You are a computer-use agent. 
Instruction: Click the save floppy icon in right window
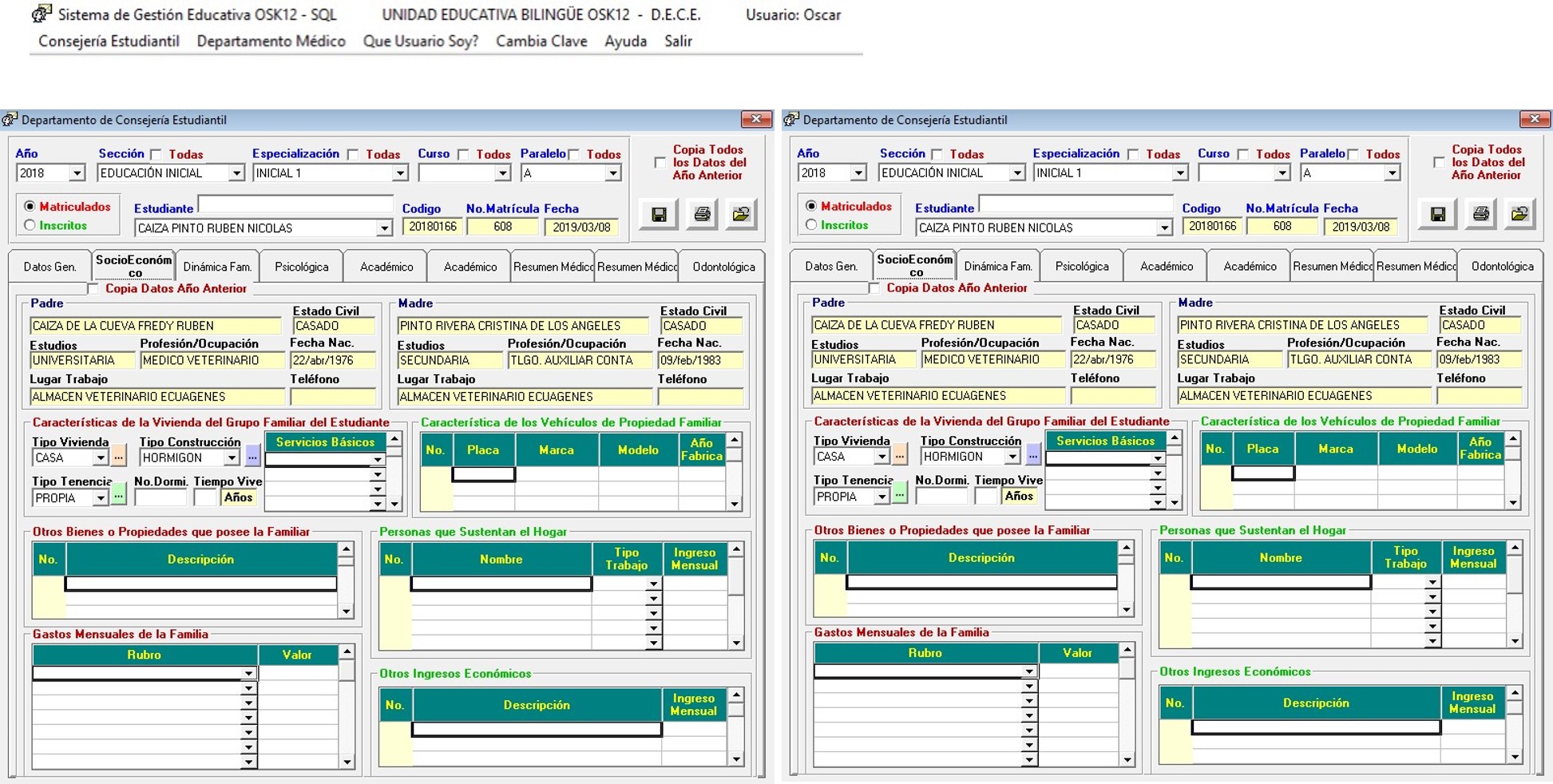point(1437,214)
